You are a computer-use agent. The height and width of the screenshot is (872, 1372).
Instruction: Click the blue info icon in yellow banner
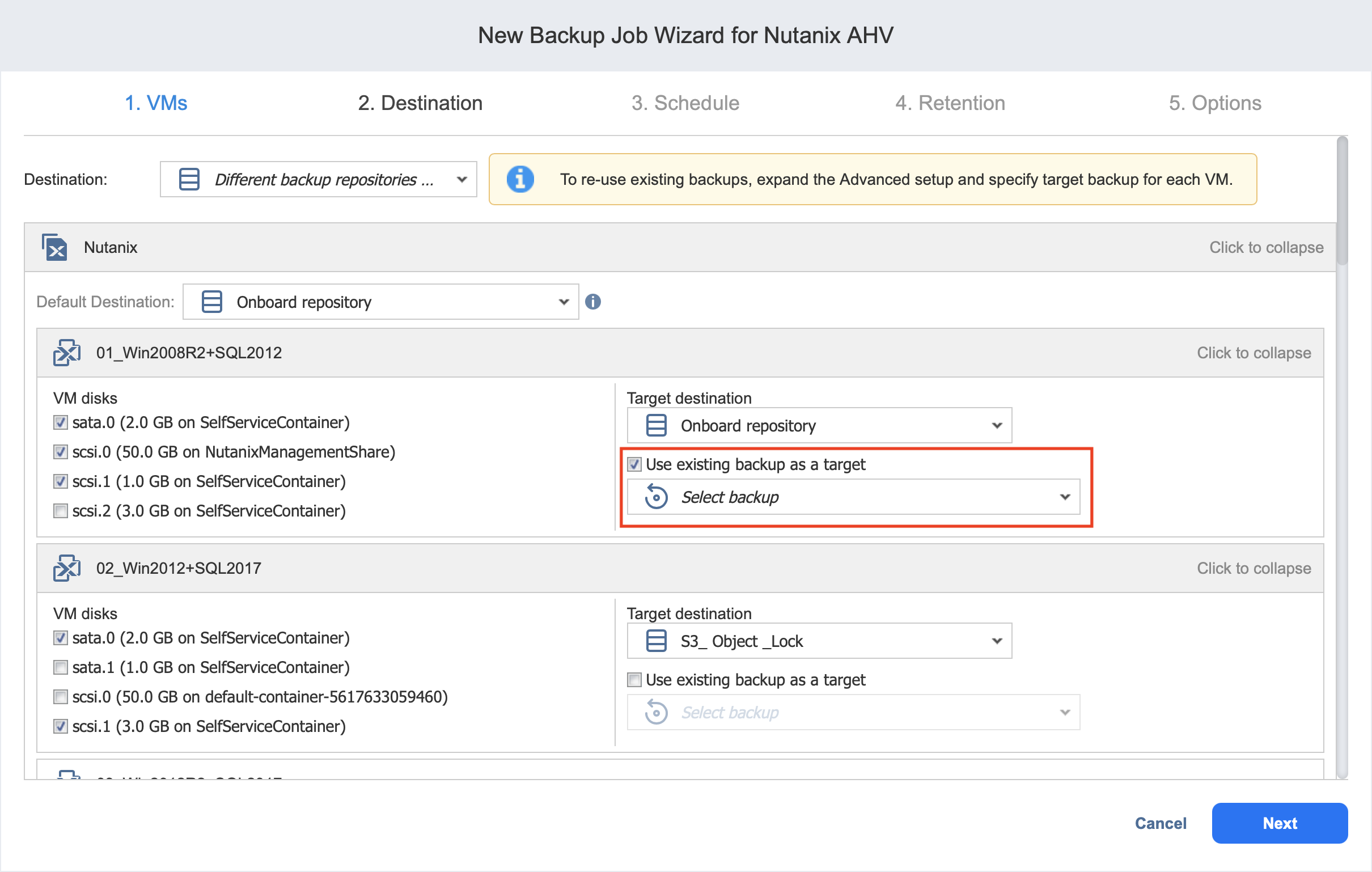[520, 179]
